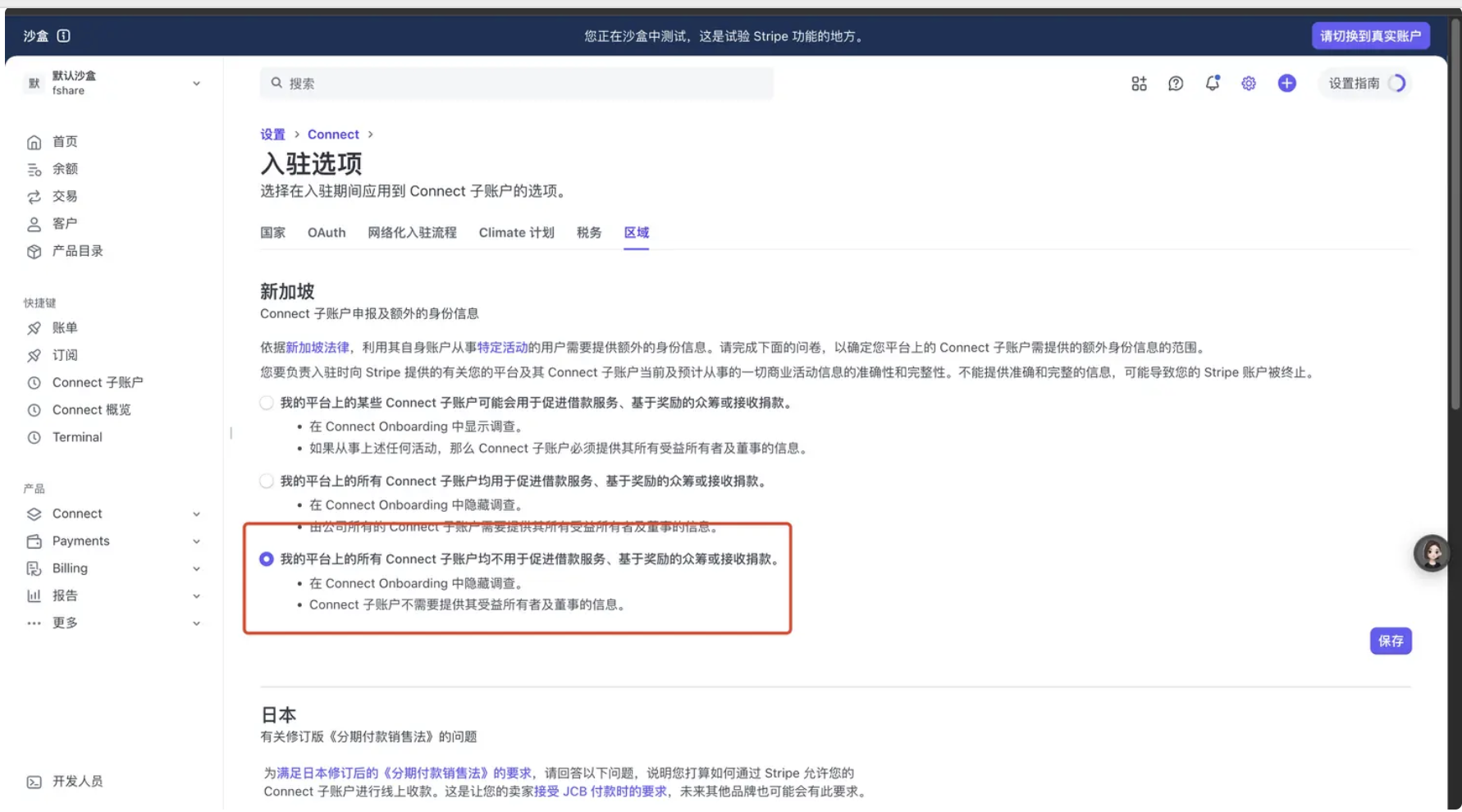Screen dimensions: 1462x812
Task: Open the 设置指南 setup guide button
Action: pos(1365,84)
